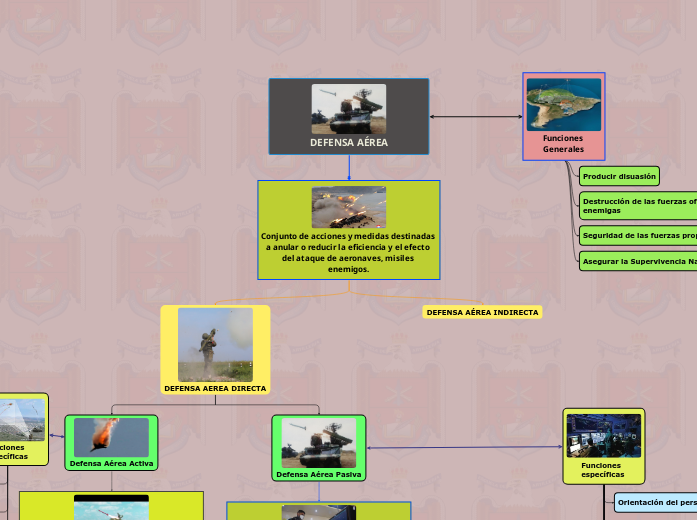Click the missile launcher image in DEFENSA AÉREA node

(348, 108)
